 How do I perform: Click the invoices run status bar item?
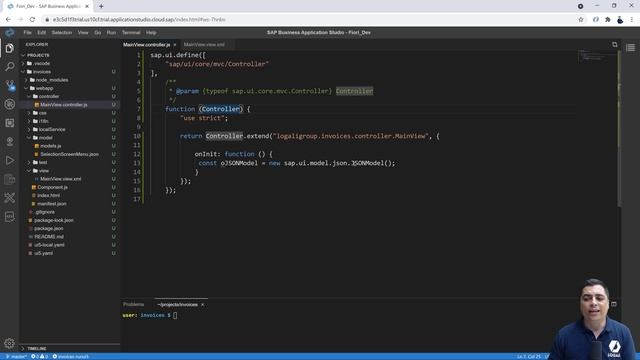pos(71,357)
